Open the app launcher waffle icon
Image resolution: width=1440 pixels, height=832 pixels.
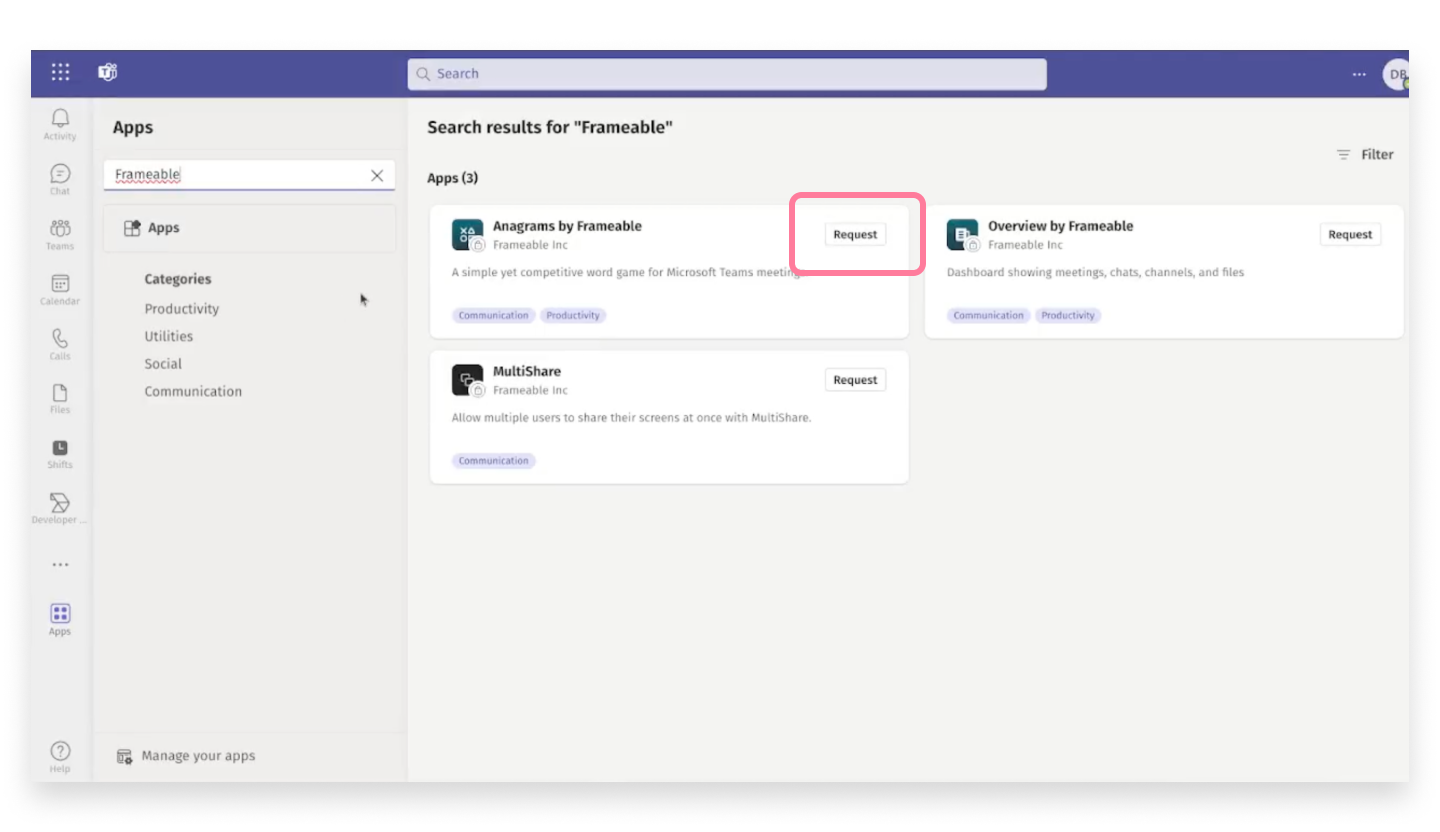tap(61, 72)
